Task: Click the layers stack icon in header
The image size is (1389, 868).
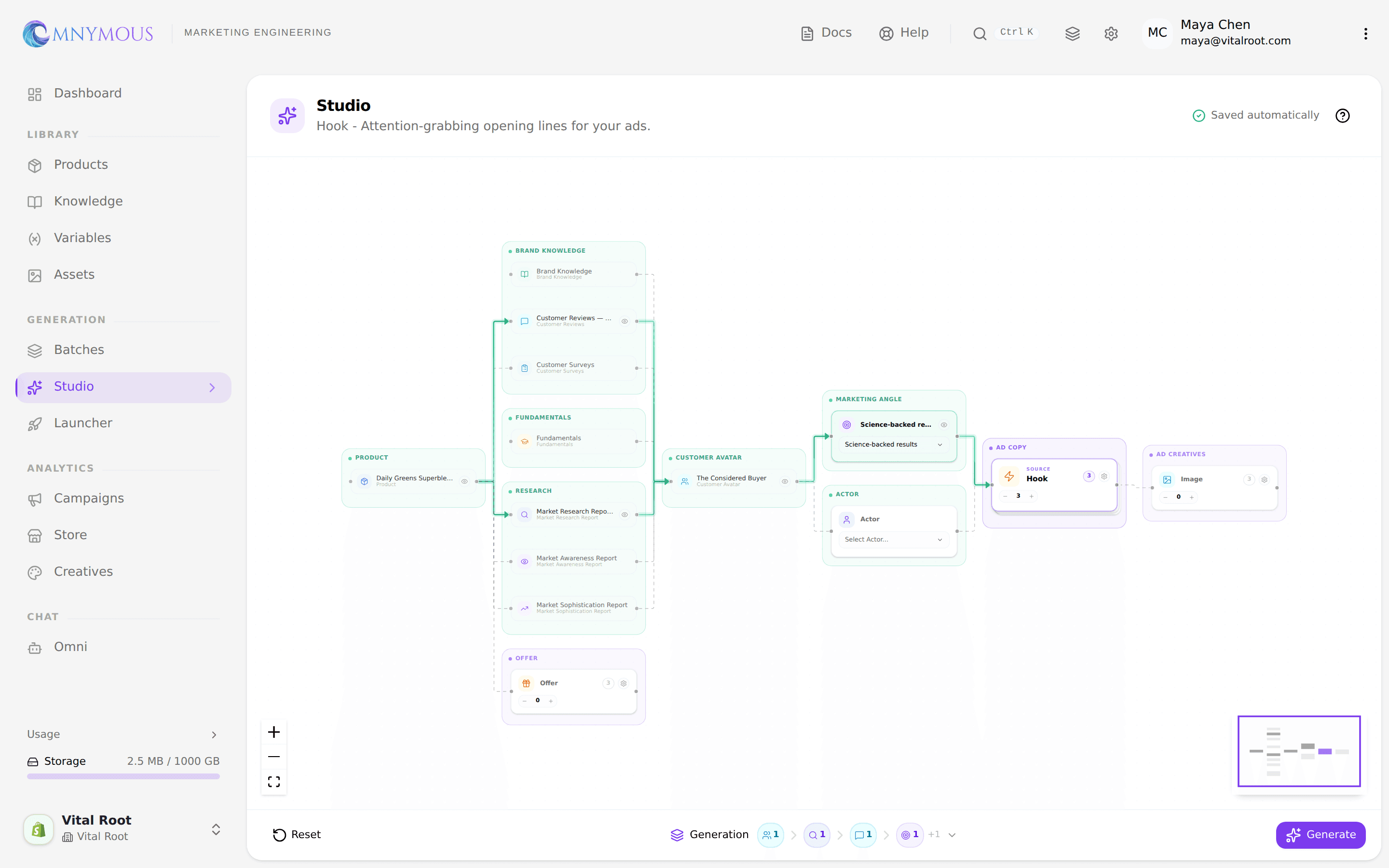Action: [1072, 33]
